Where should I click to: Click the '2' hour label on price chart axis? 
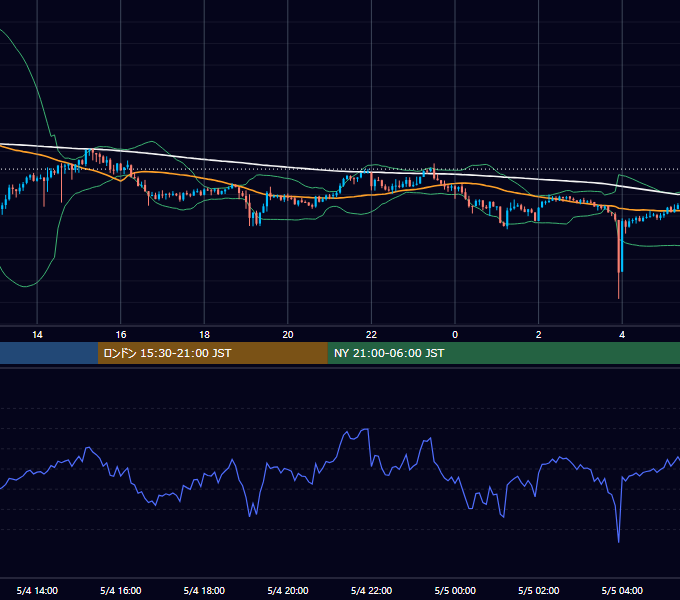pyautogui.click(x=539, y=335)
